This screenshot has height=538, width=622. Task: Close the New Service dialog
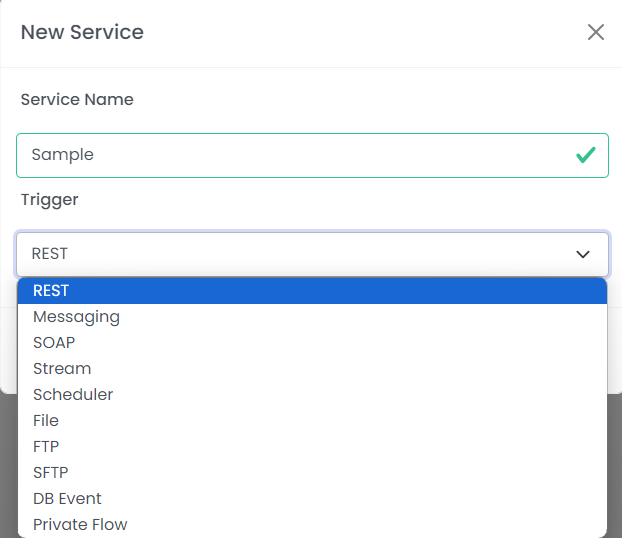click(595, 32)
